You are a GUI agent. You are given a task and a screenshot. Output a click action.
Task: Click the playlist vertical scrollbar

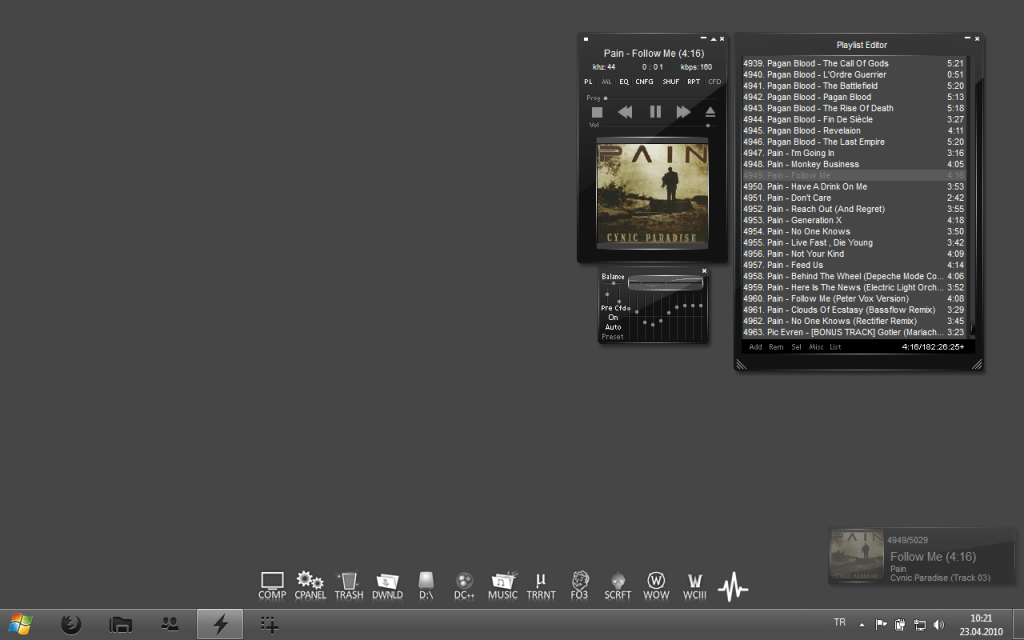(972, 197)
